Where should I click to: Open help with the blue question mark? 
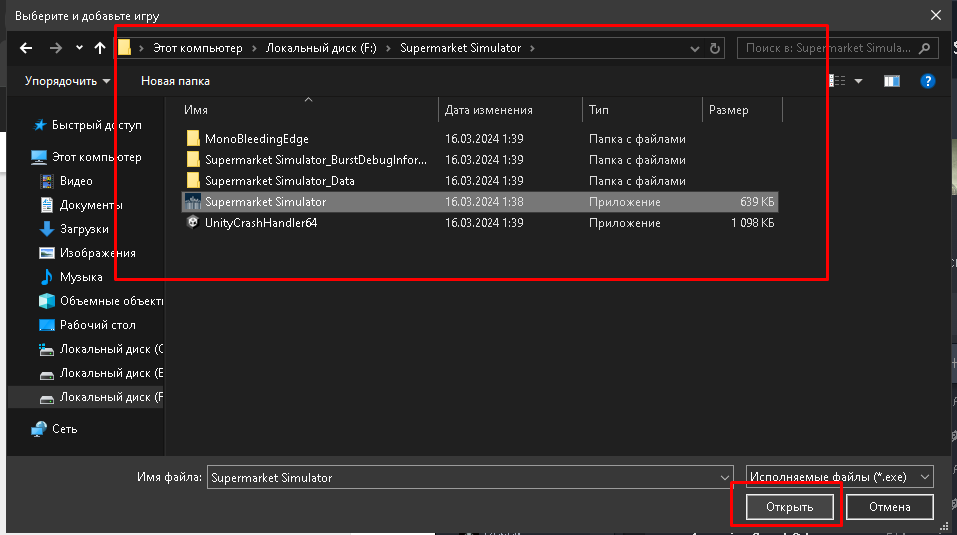click(x=928, y=81)
